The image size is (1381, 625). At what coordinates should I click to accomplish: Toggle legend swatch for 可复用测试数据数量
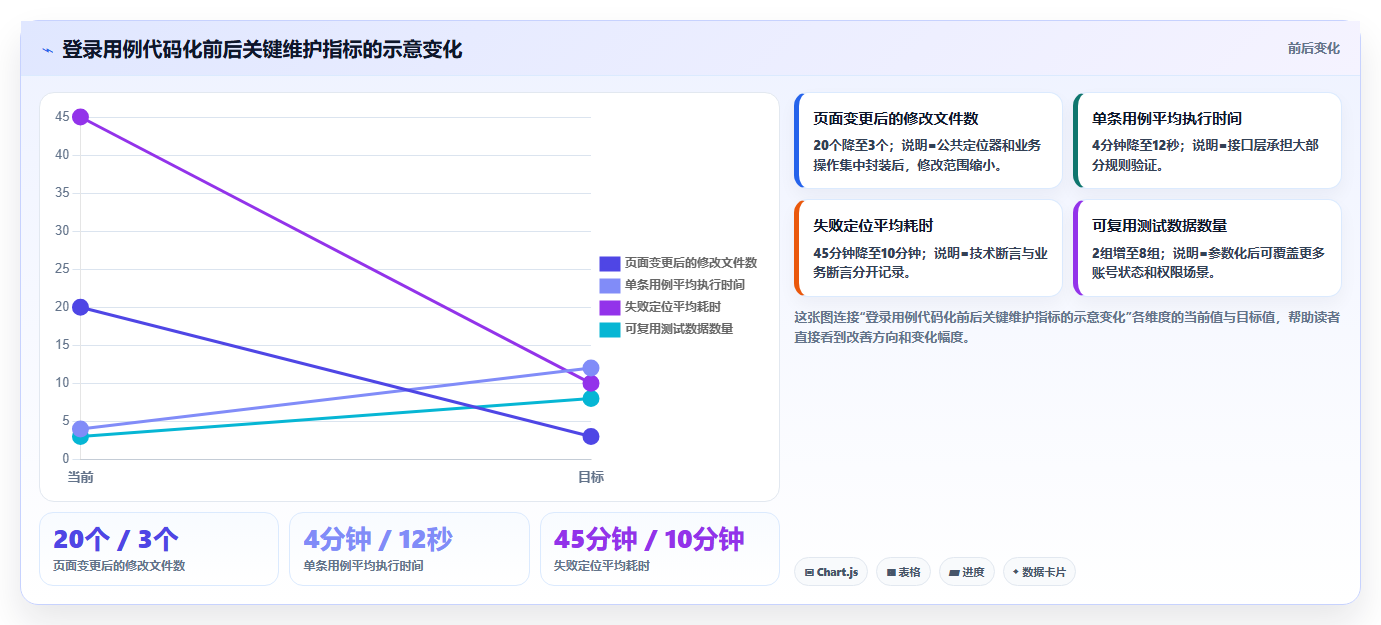pos(610,329)
